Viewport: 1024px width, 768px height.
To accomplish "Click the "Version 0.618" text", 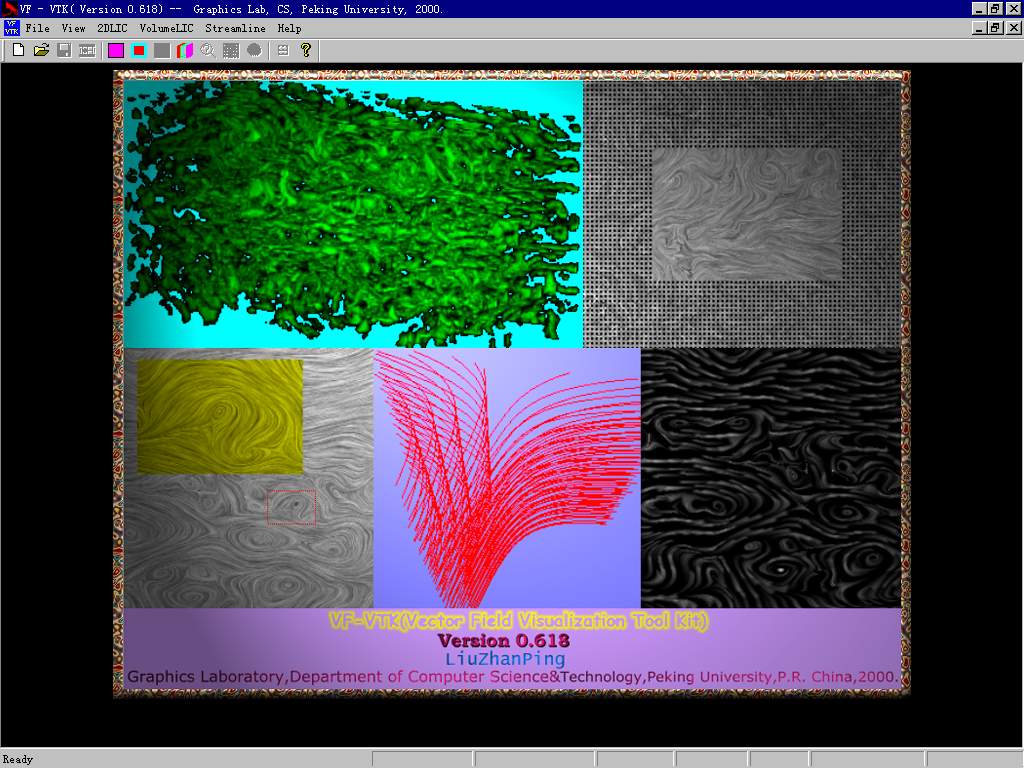I will point(504,641).
